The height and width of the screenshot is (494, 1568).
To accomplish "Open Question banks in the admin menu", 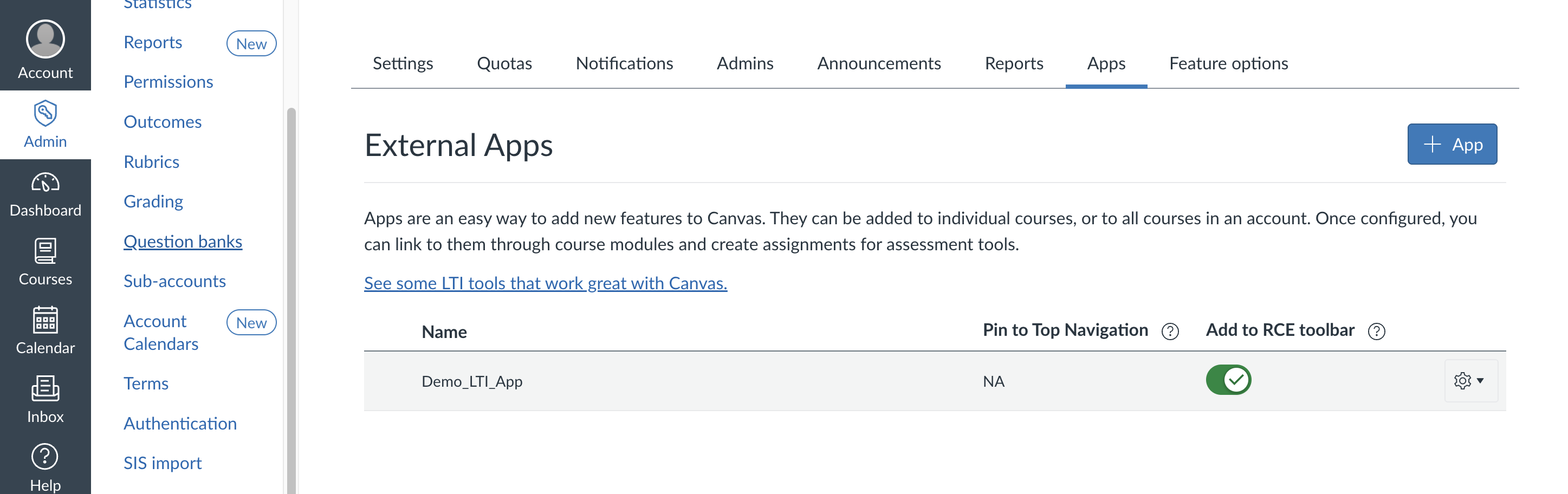I will pyautogui.click(x=183, y=242).
